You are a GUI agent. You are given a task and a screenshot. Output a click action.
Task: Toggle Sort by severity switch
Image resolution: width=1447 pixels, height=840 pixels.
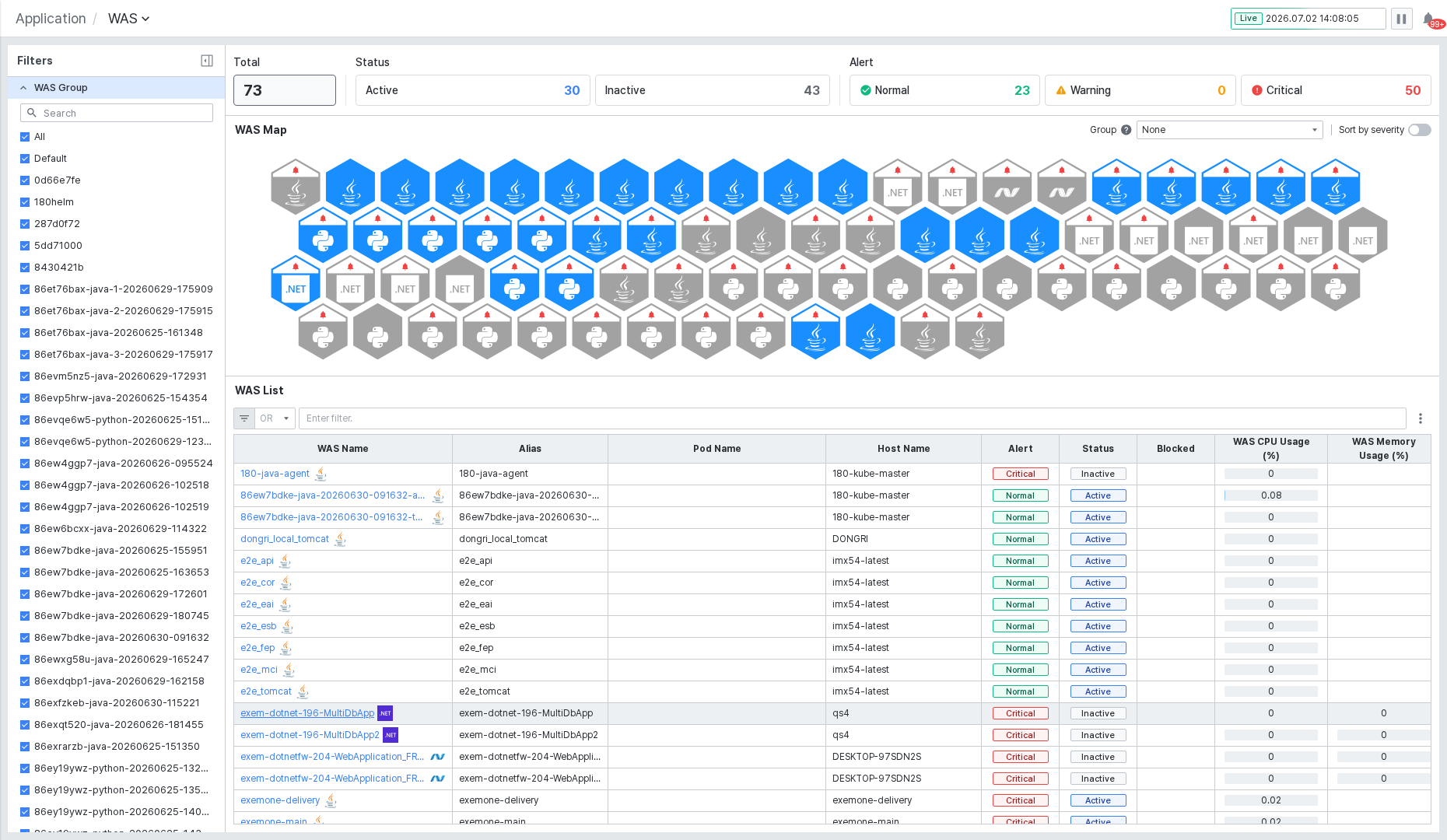point(1420,130)
